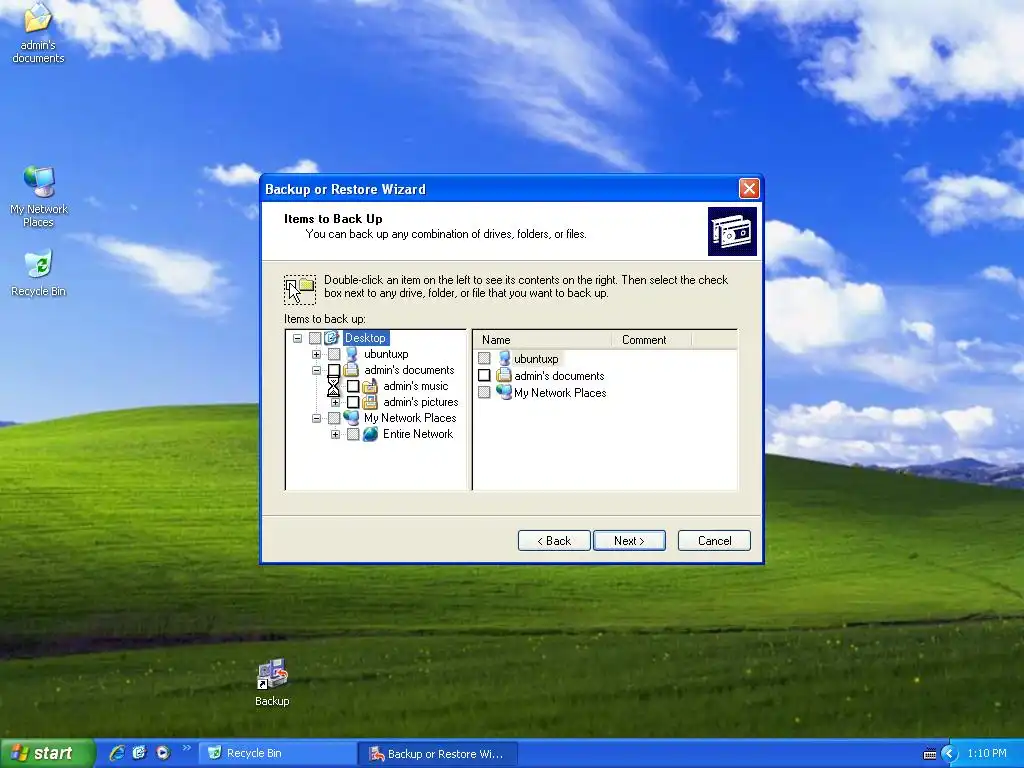Check admin's documents box in the Name list
This screenshot has height=768, width=1024.
pos(484,375)
